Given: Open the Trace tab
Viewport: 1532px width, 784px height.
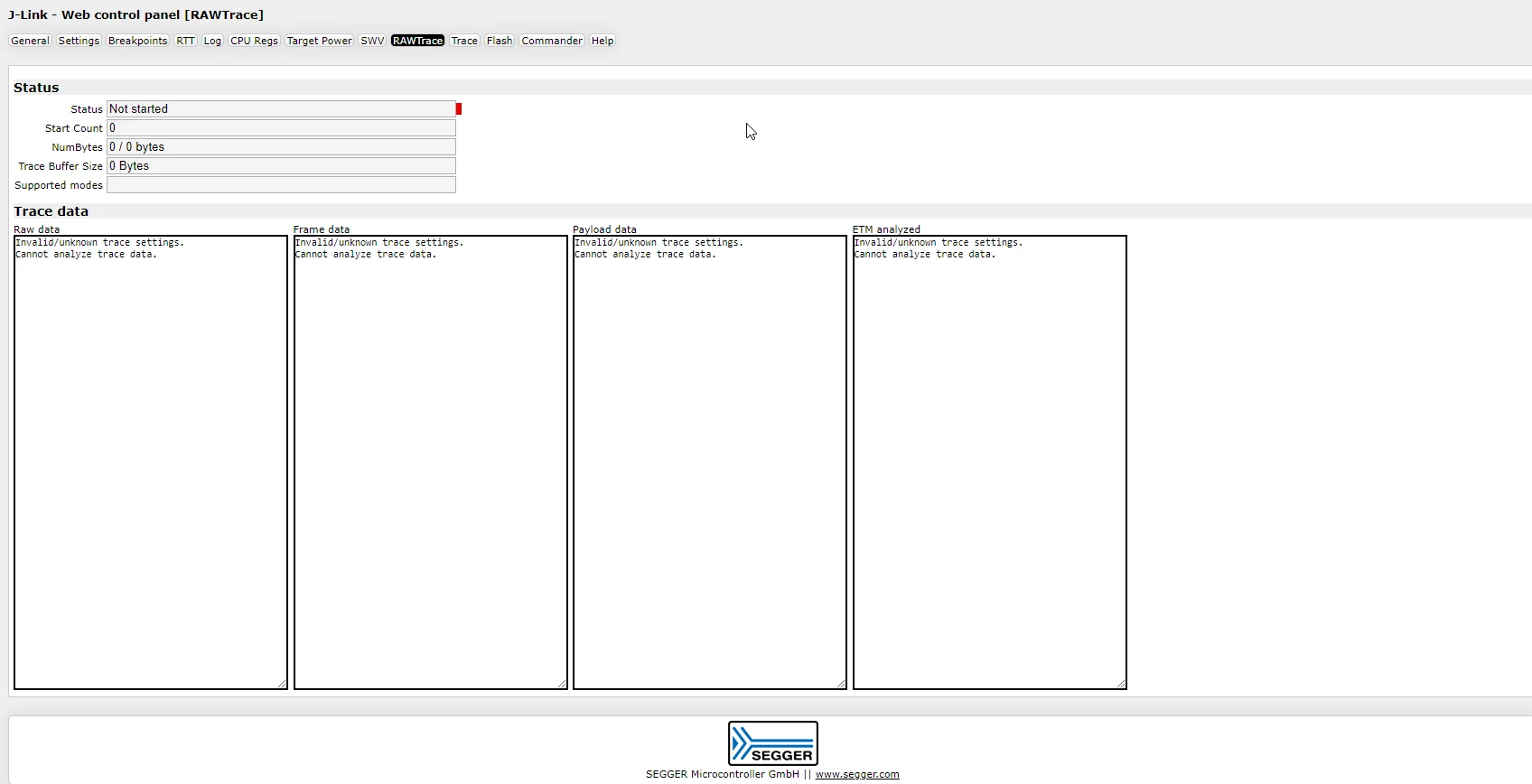Looking at the screenshot, I should [x=464, y=41].
